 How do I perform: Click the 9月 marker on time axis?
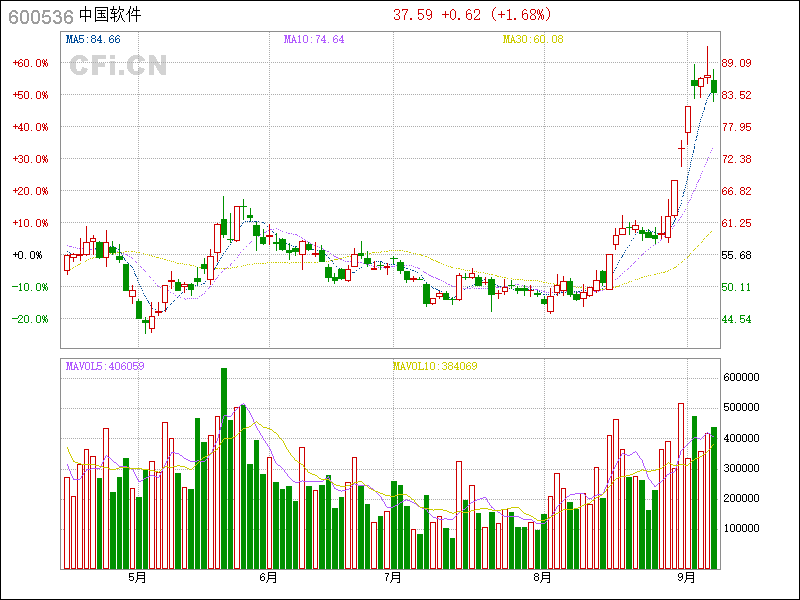tap(686, 577)
